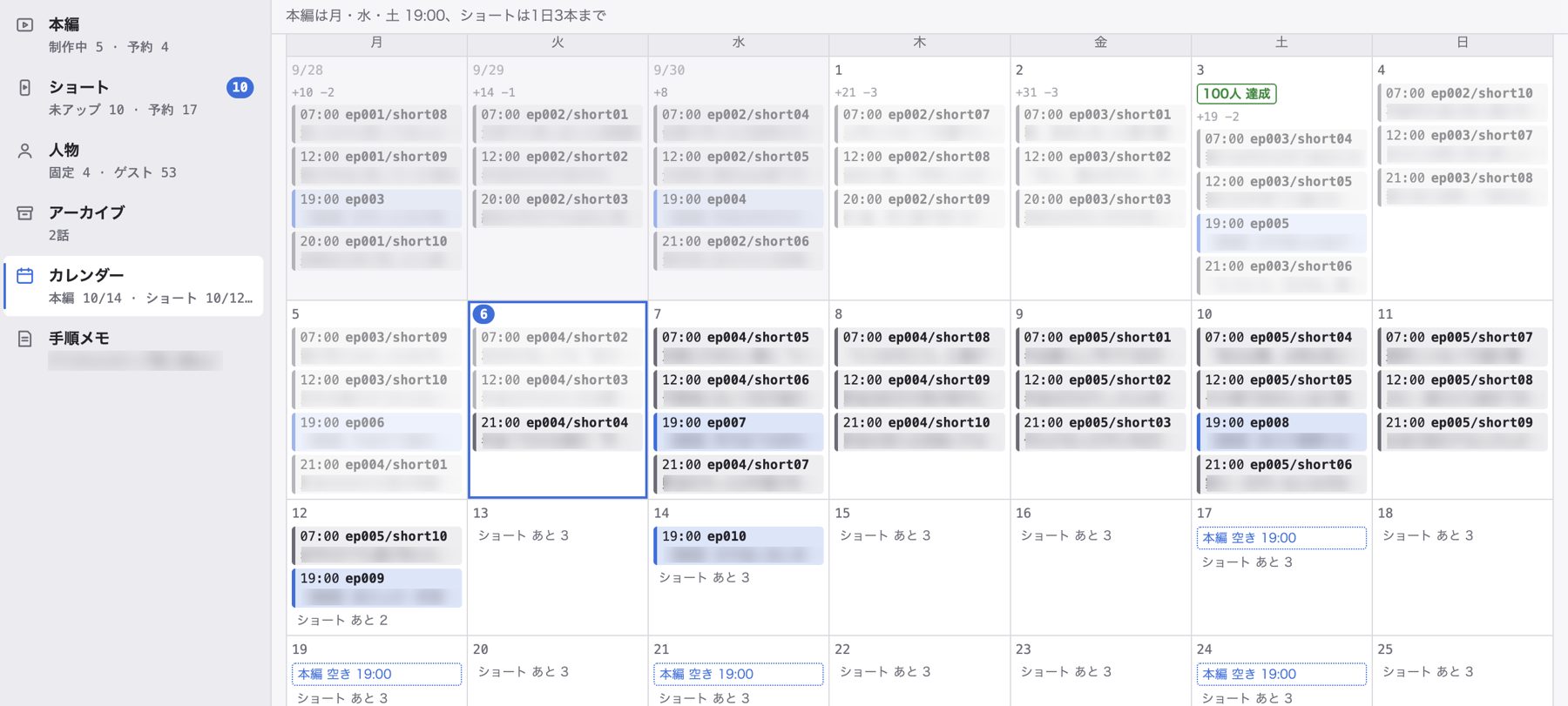Click the +10 −2 stats on 9/28

pos(313,92)
